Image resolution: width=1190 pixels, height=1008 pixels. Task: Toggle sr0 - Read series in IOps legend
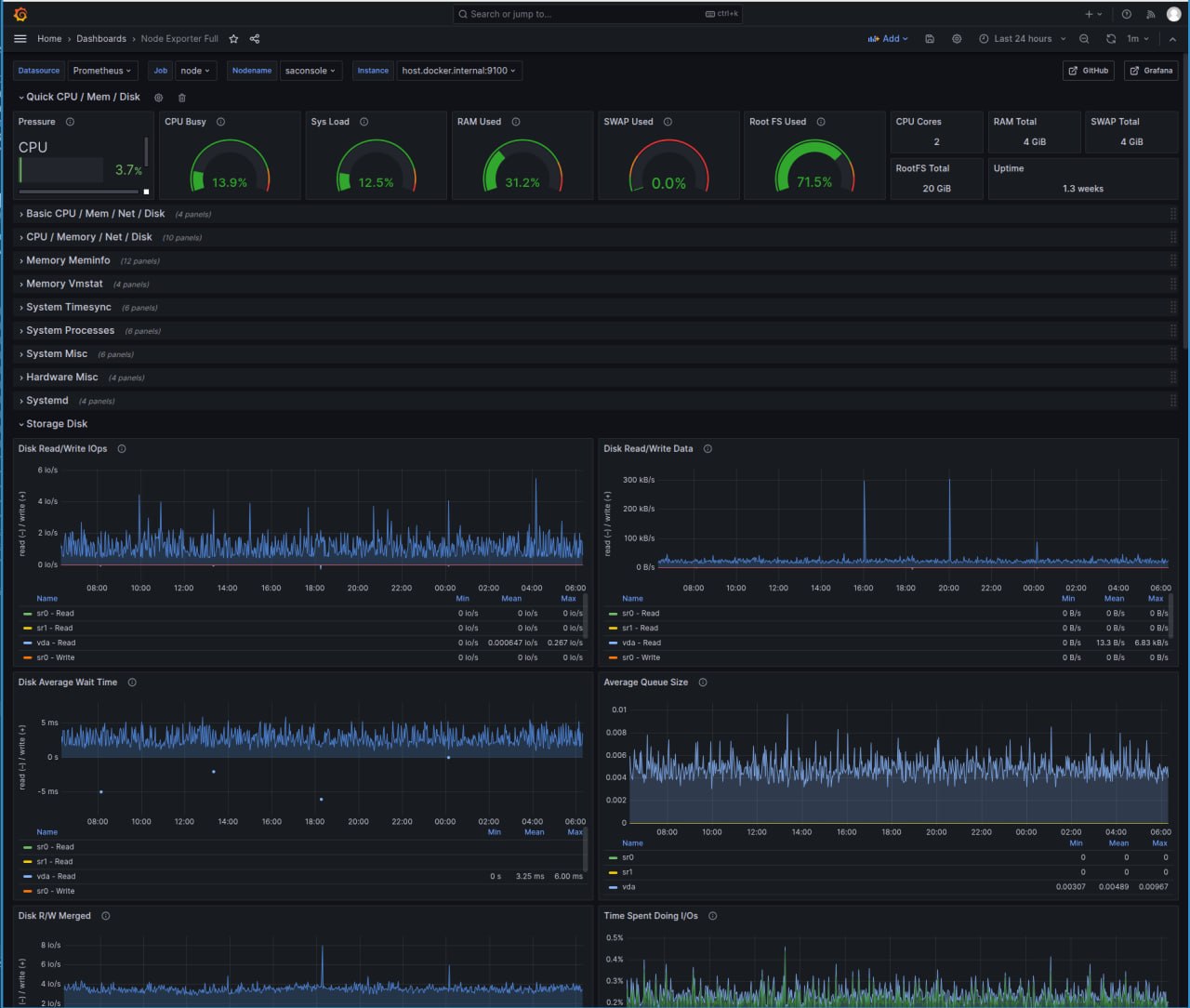[x=55, y=614]
